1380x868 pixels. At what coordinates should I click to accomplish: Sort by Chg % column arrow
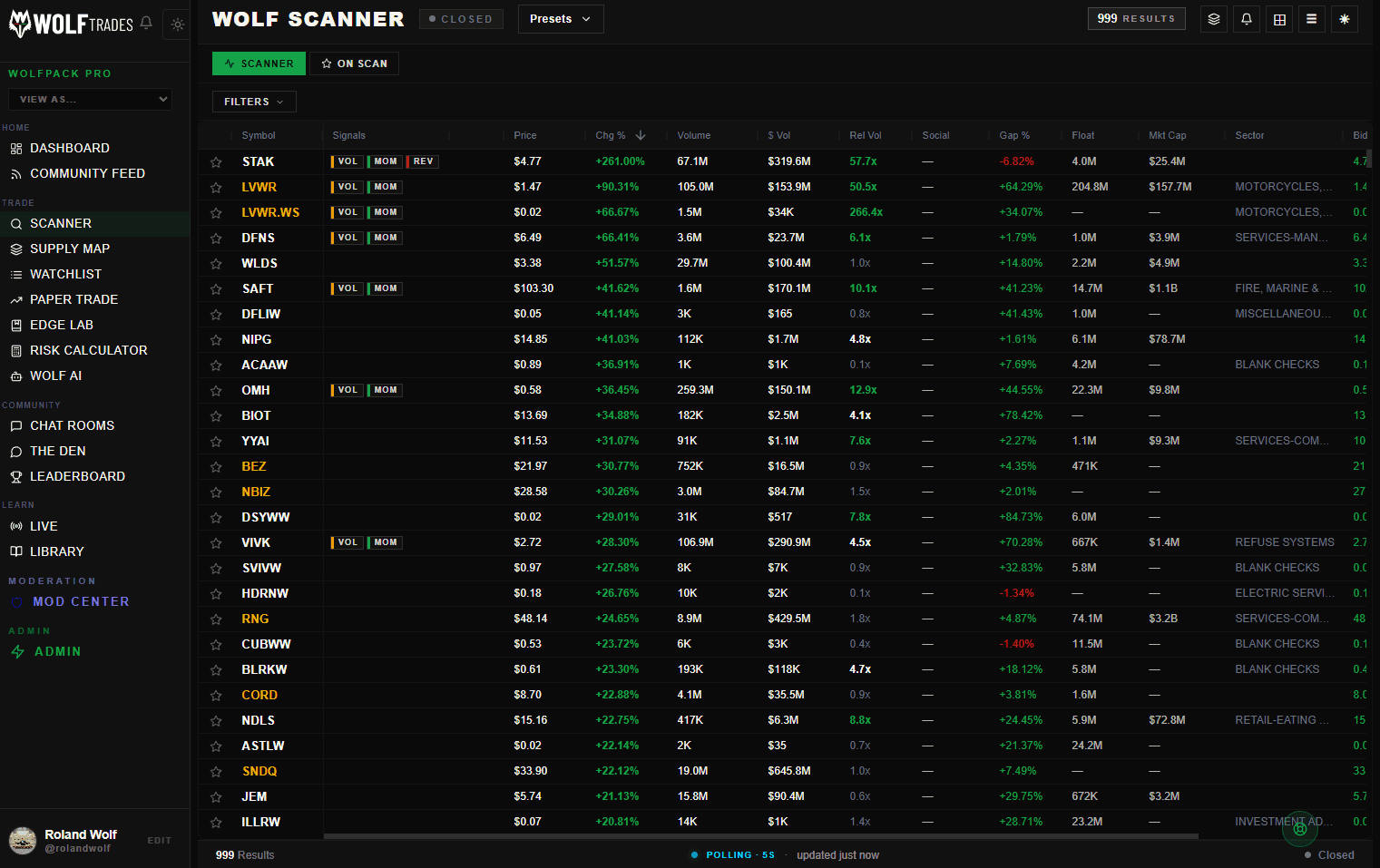[641, 135]
